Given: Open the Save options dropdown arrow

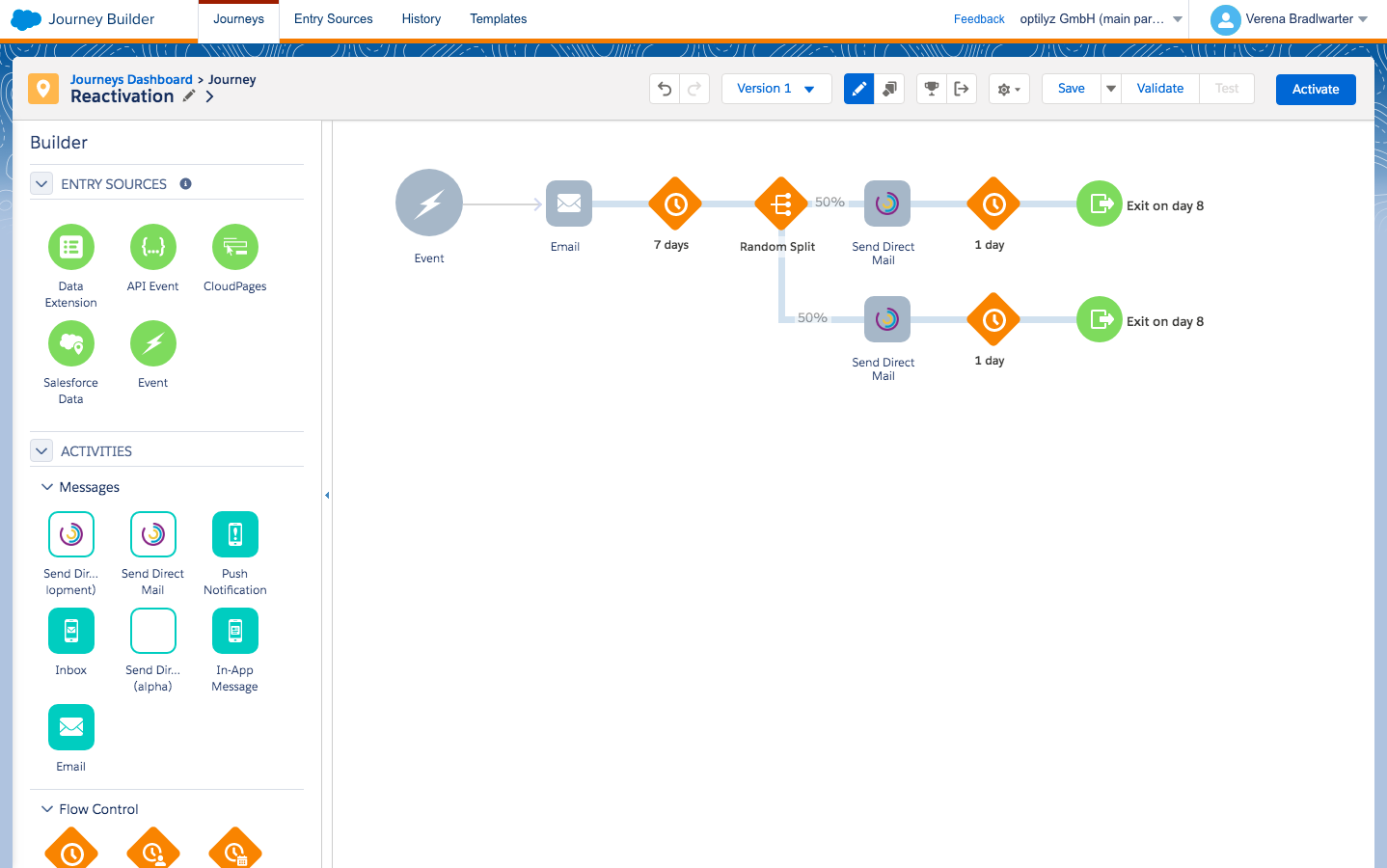Looking at the screenshot, I should tap(1111, 89).
